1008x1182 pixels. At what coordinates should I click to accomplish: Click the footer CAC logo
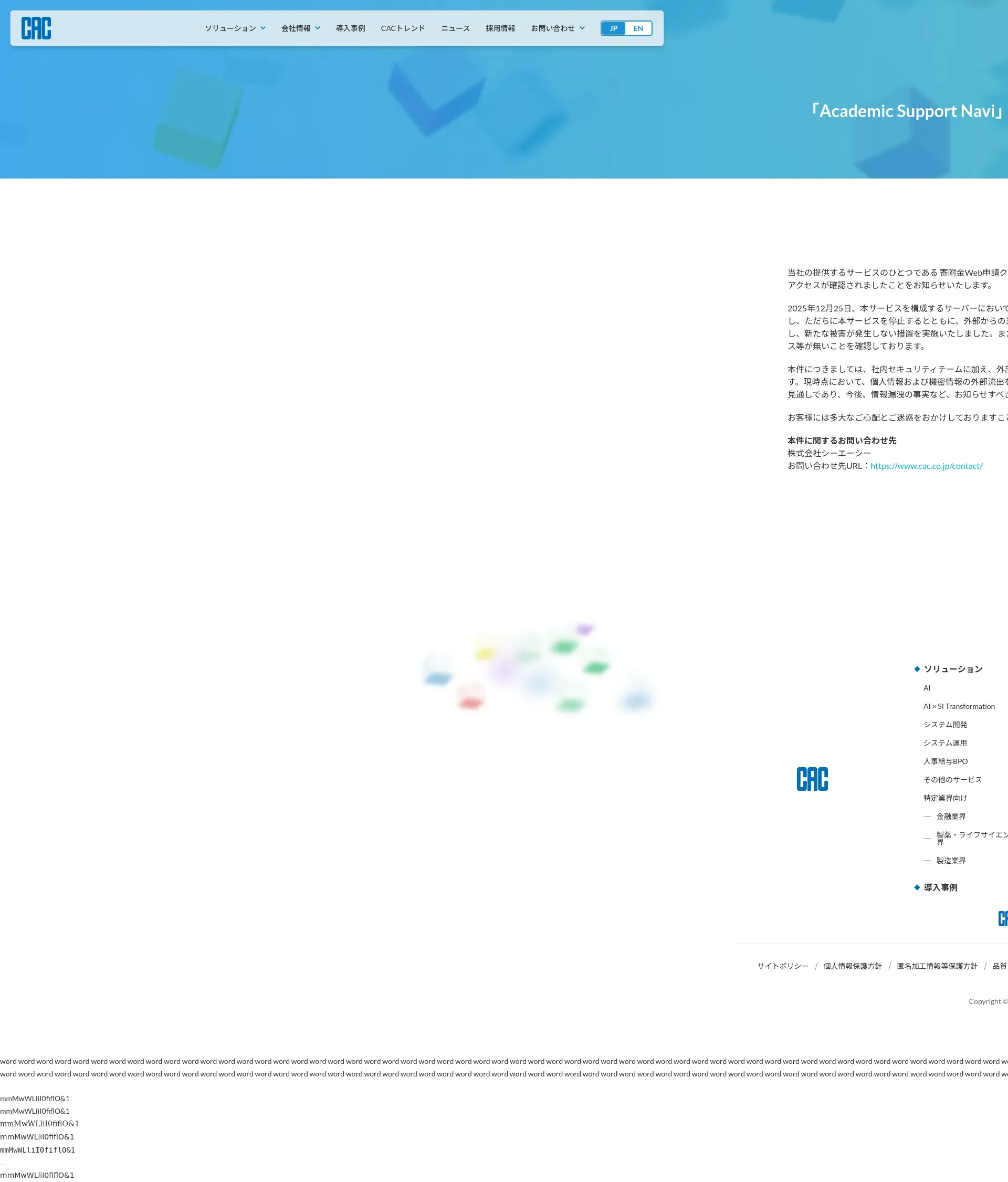pos(812,779)
